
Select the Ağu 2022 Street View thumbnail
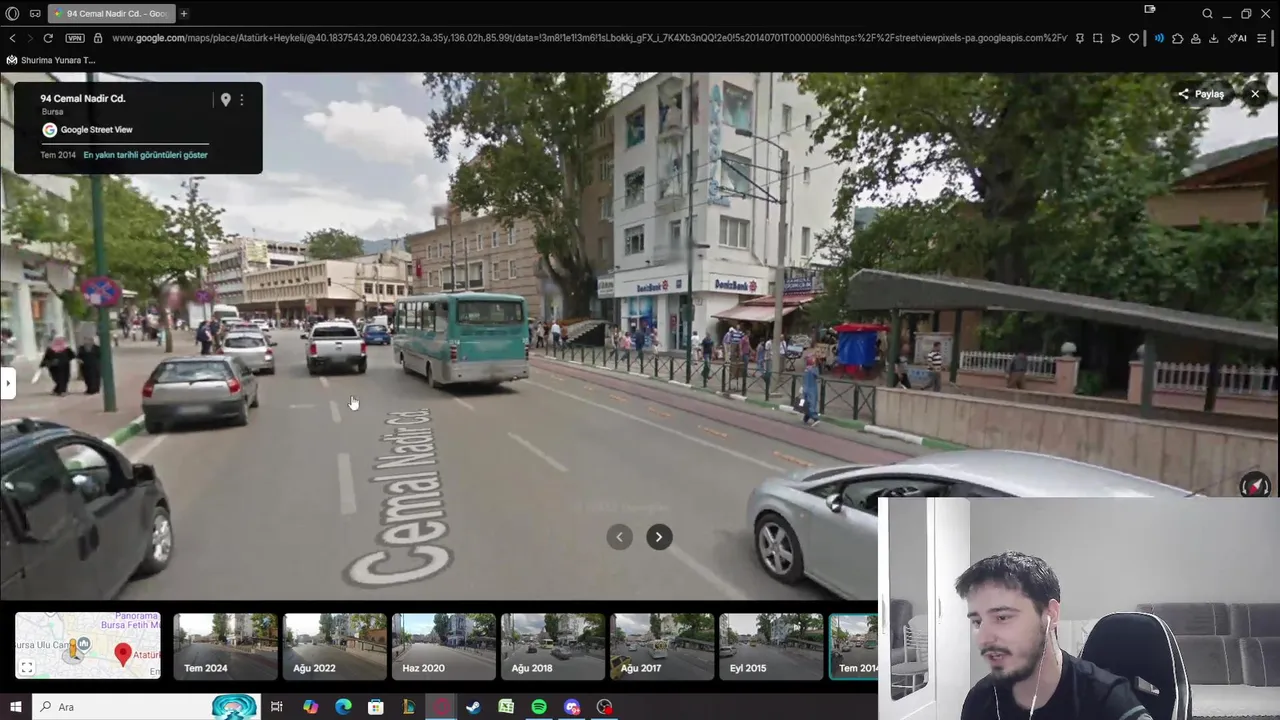334,646
